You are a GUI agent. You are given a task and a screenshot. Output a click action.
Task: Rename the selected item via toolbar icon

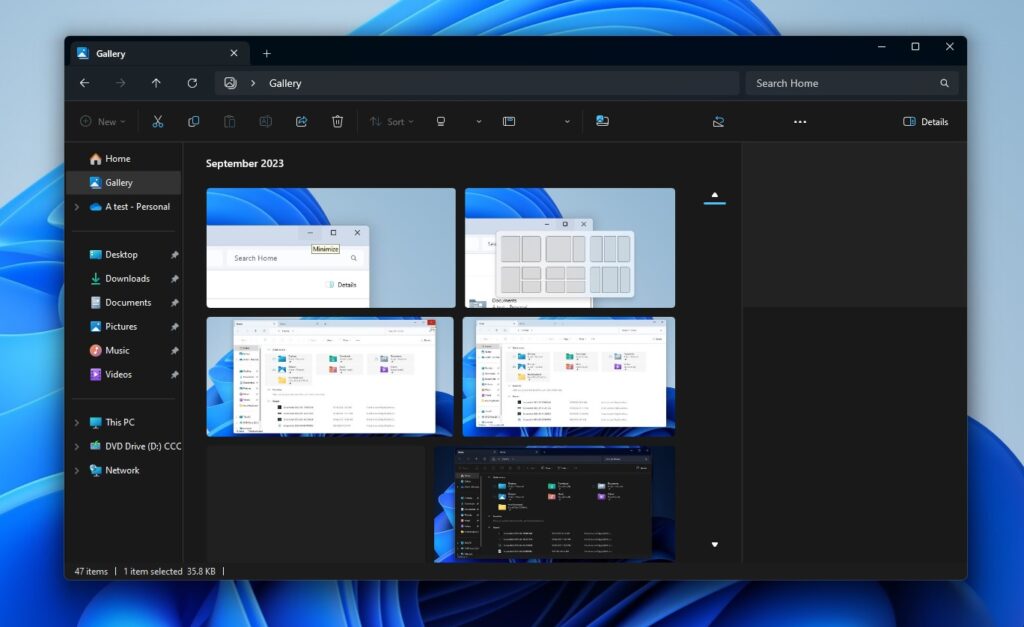[x=265, y=121]
